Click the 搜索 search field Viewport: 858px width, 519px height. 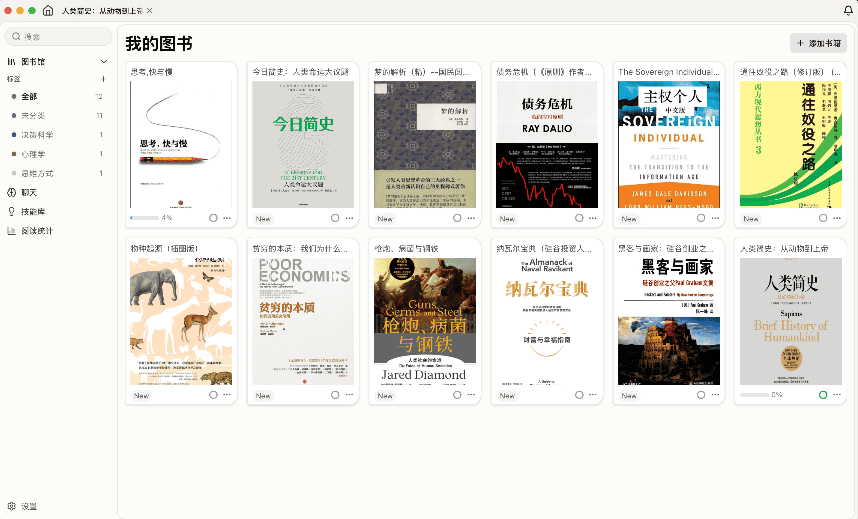tap(60, 36)
